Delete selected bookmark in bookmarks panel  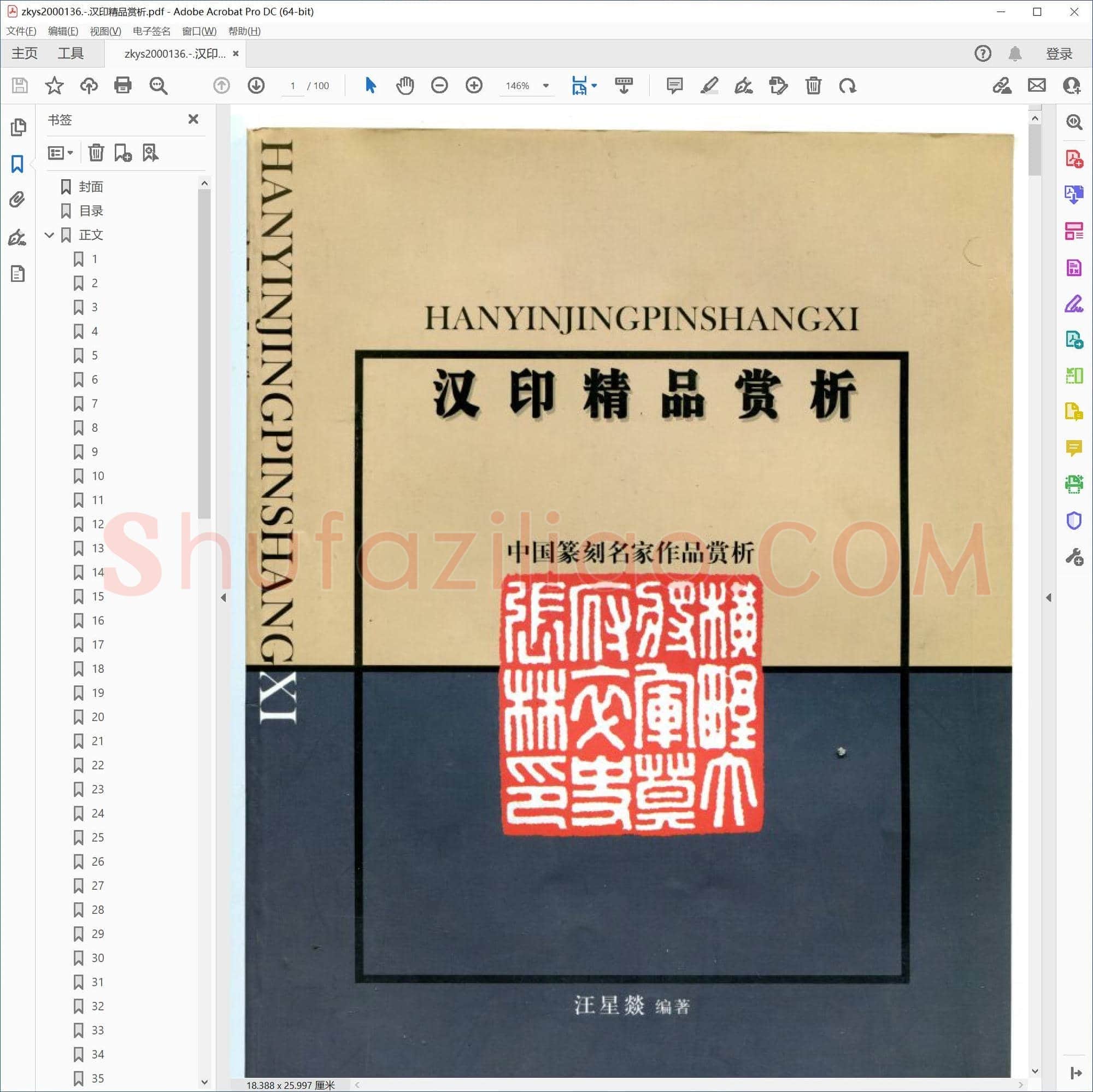[x=96, y=153]
